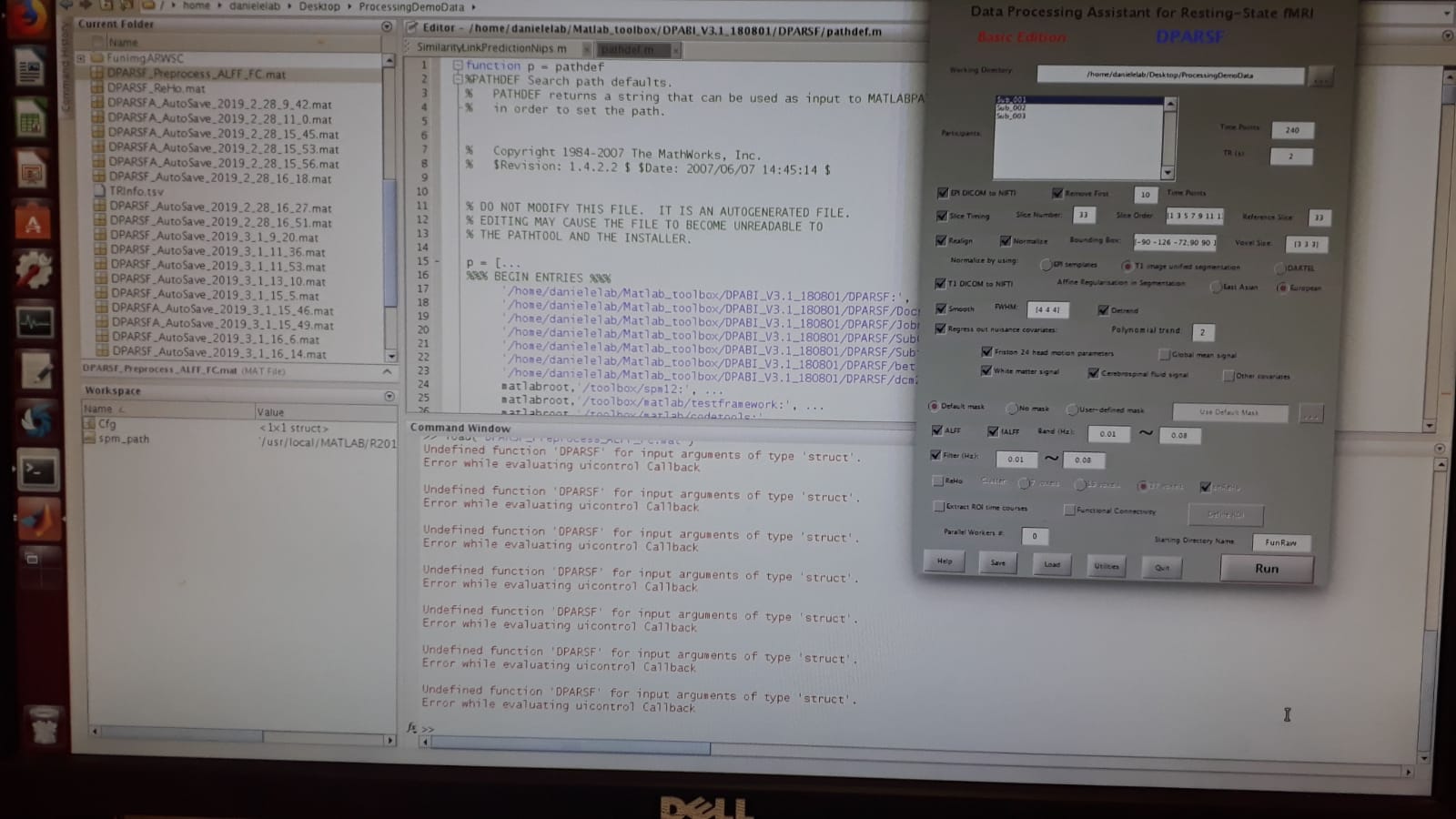
Task: Select DPARSF_ReHo.mat file icon
Action: [x=97, y=88]
